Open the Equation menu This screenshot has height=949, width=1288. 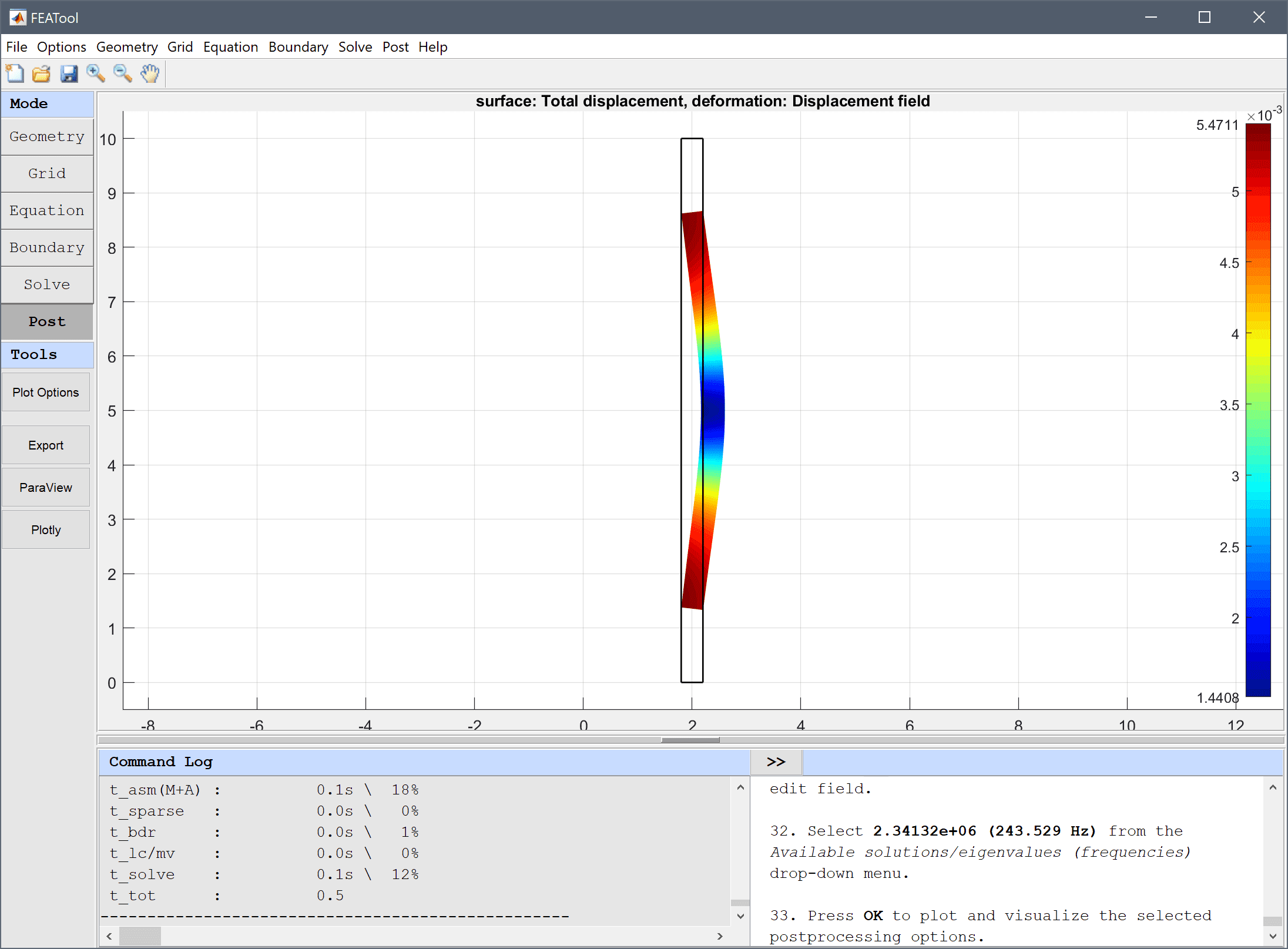coord(230,47)
